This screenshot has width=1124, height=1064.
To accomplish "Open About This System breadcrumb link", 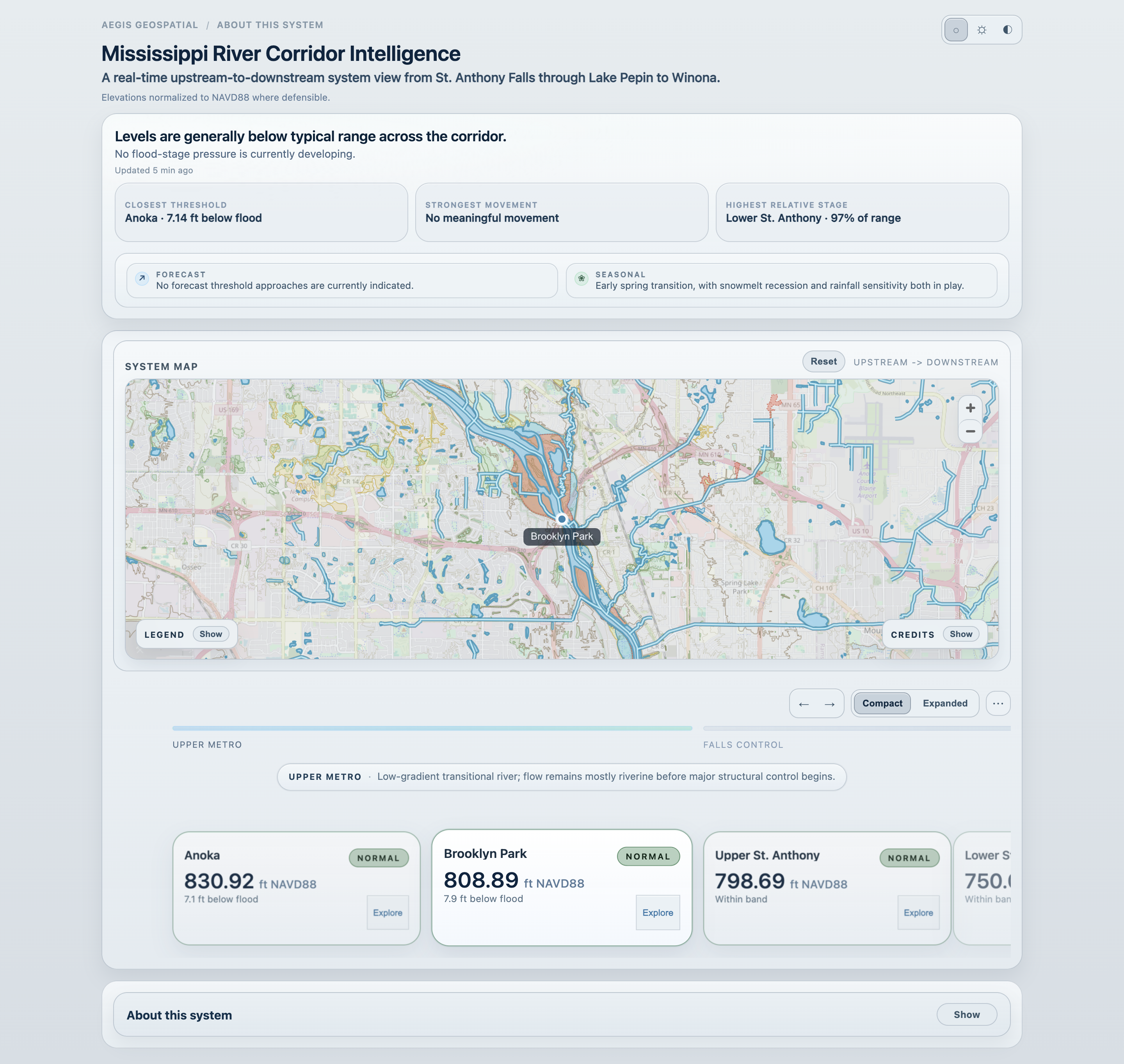I will coord(270,25).
